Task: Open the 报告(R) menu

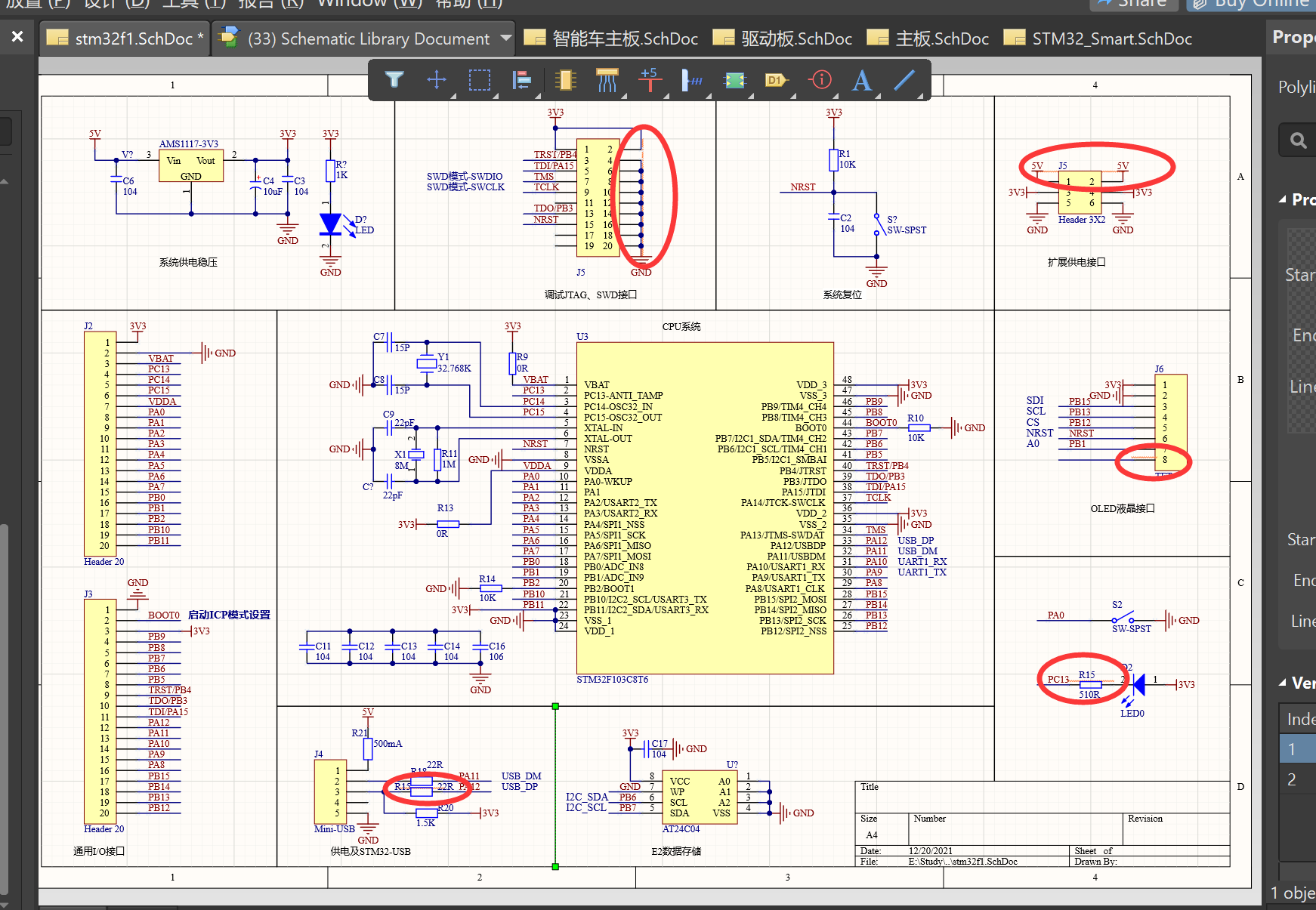Action: (x=268, y=4)
